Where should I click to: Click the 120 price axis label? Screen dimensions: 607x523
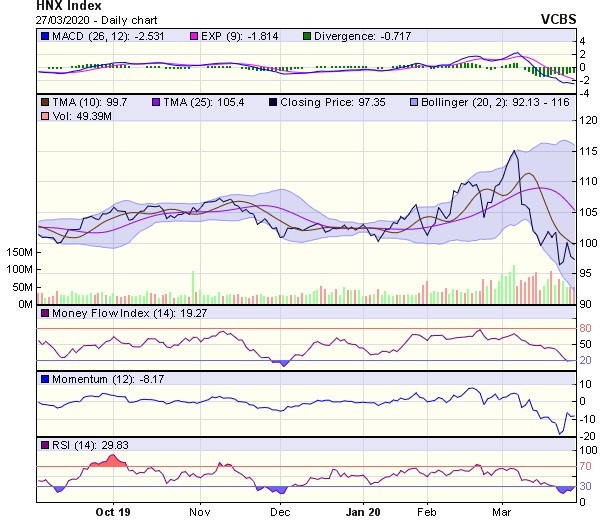588,119
